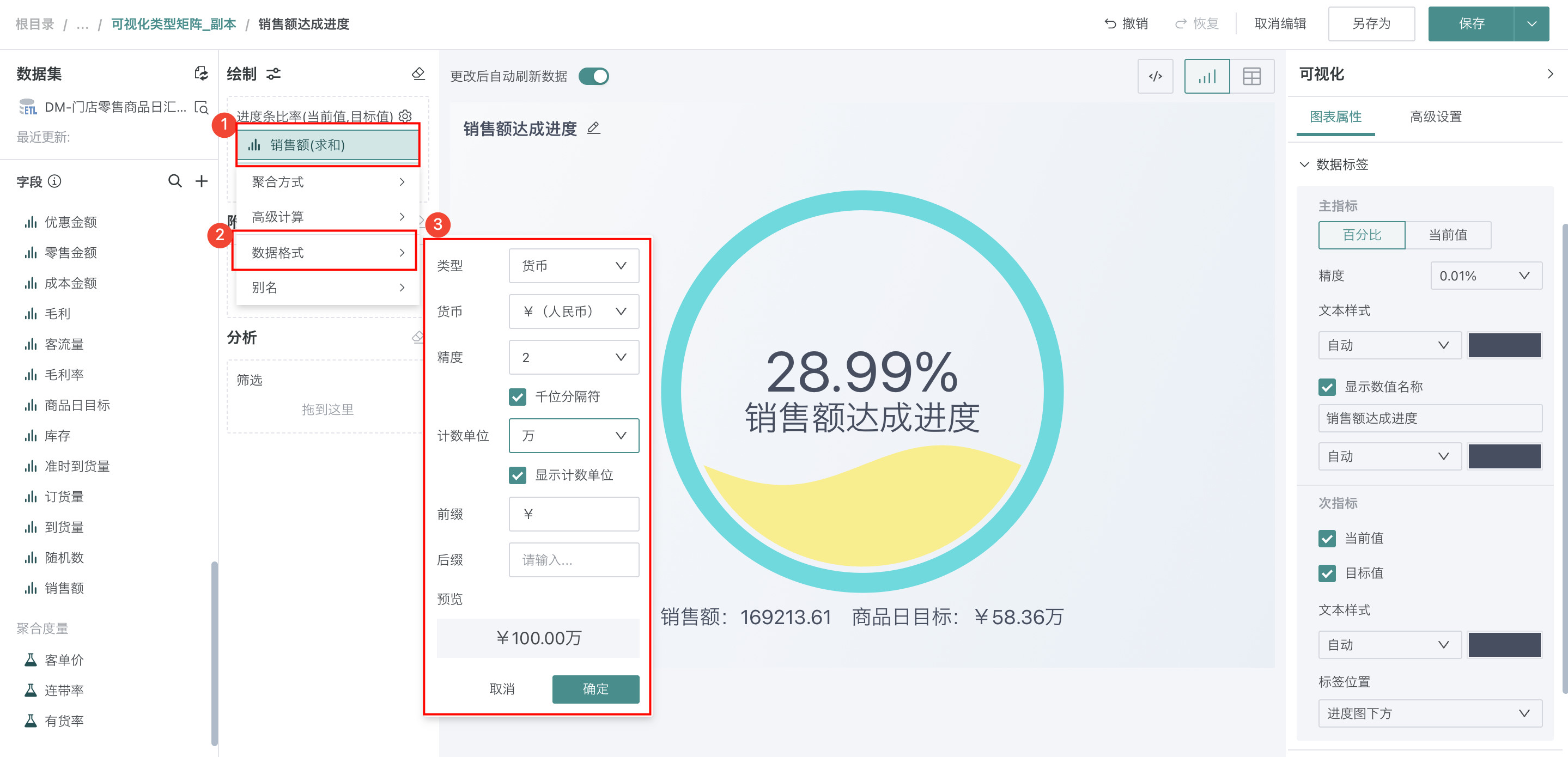Open 计数单位 dropdown showing 万
1568x757 pixels.
[x=573, y=436]
